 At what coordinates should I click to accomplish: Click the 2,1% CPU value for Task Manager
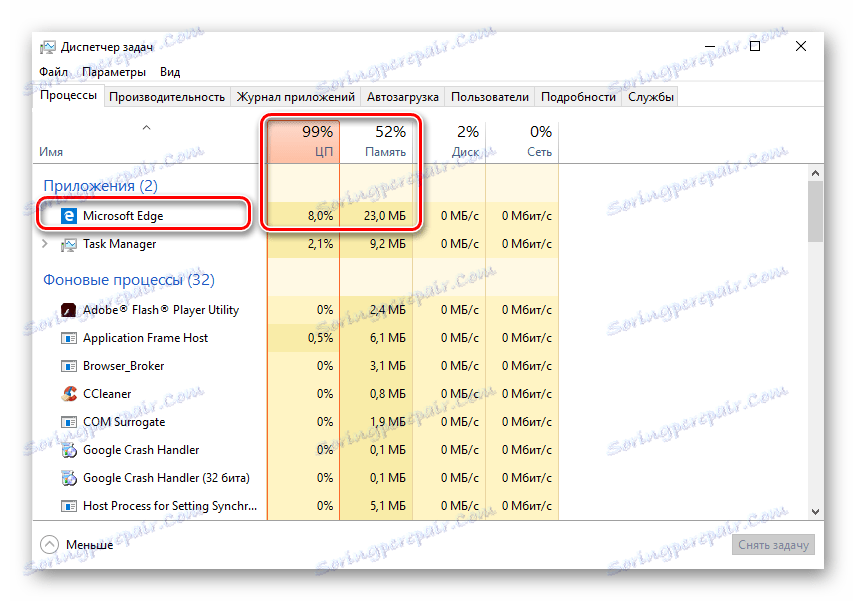[x=320, y=244]
